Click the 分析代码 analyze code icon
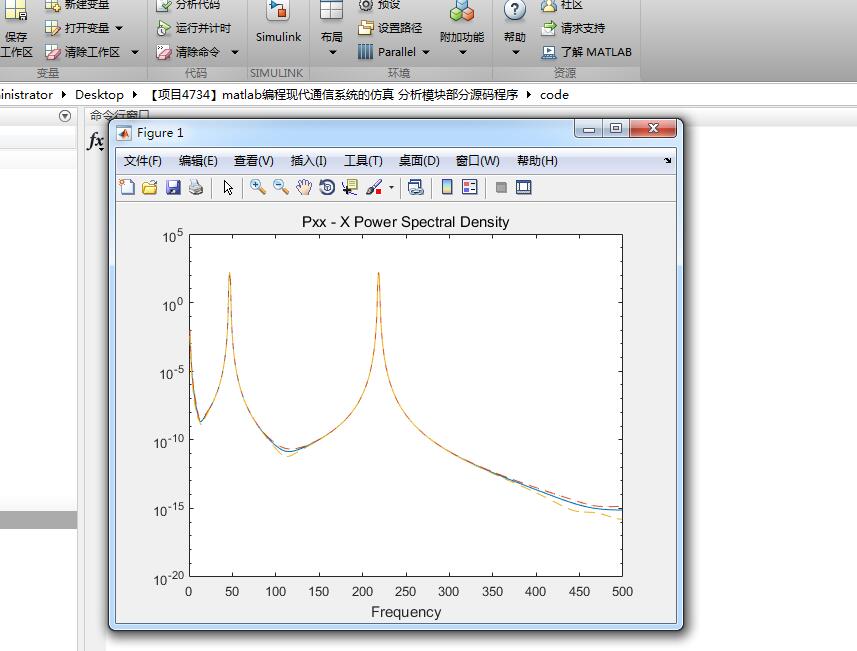 tap(164, 5)
